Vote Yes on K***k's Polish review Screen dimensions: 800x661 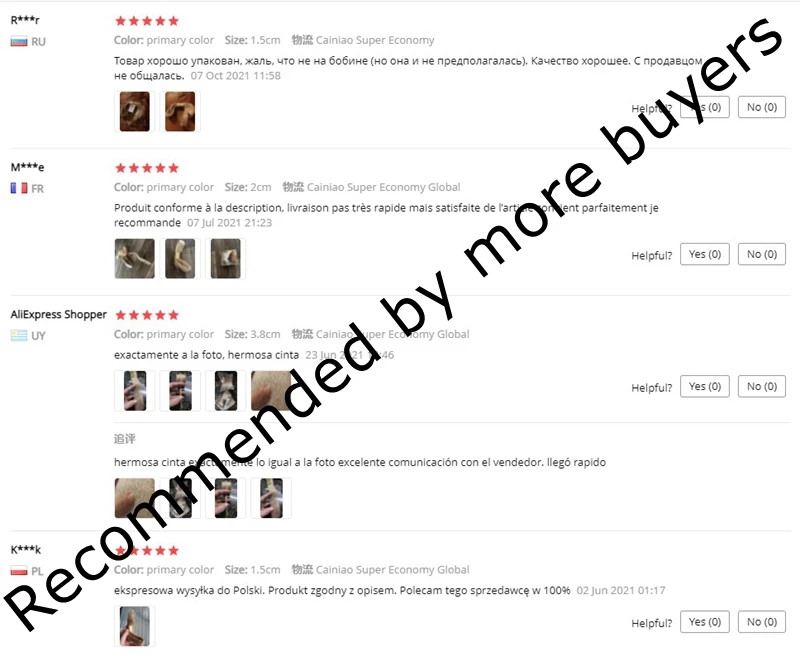[705, 622]
